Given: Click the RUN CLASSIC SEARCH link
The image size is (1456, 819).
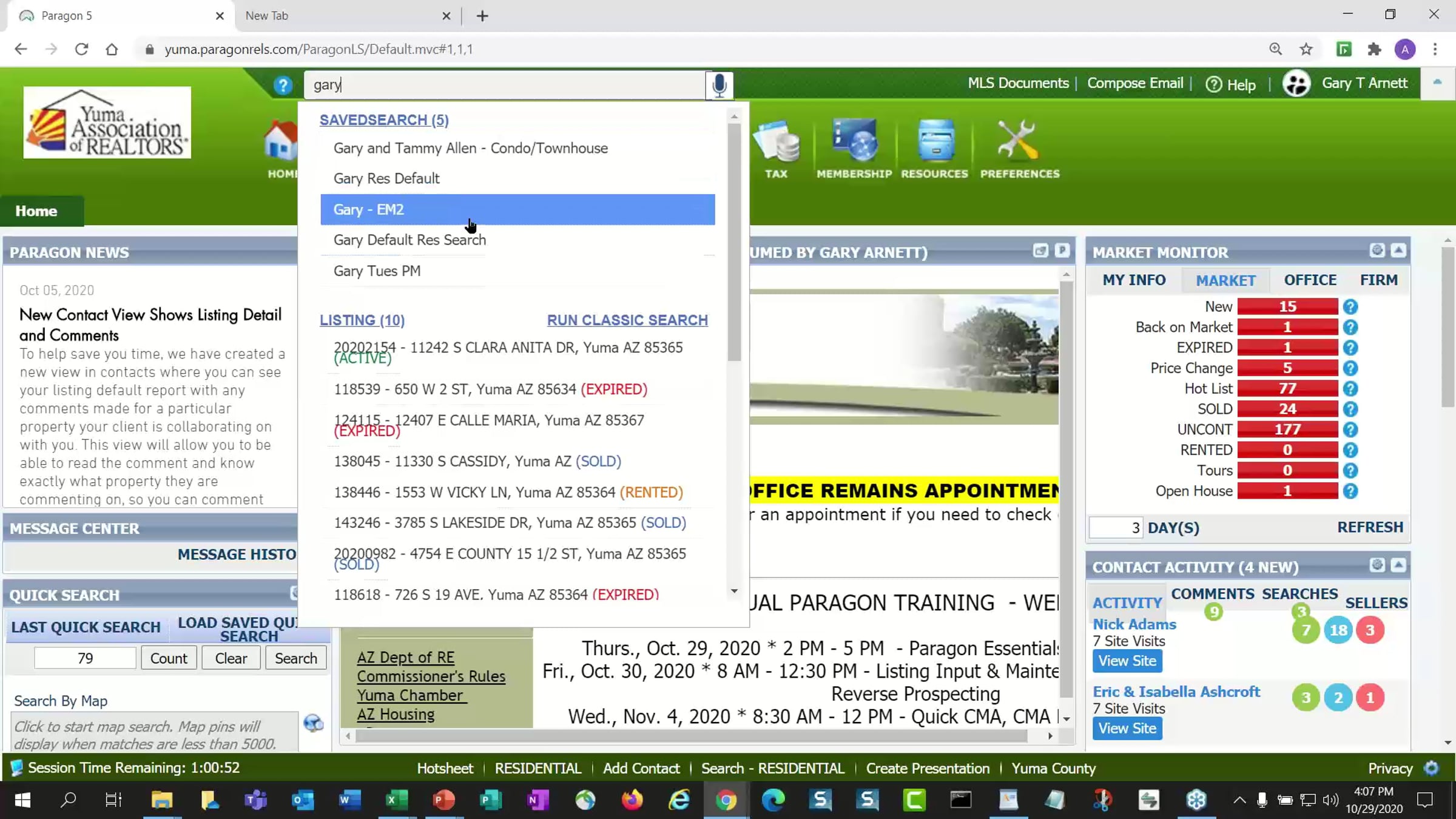Looking at the screenshot, I should click(627, 320).
